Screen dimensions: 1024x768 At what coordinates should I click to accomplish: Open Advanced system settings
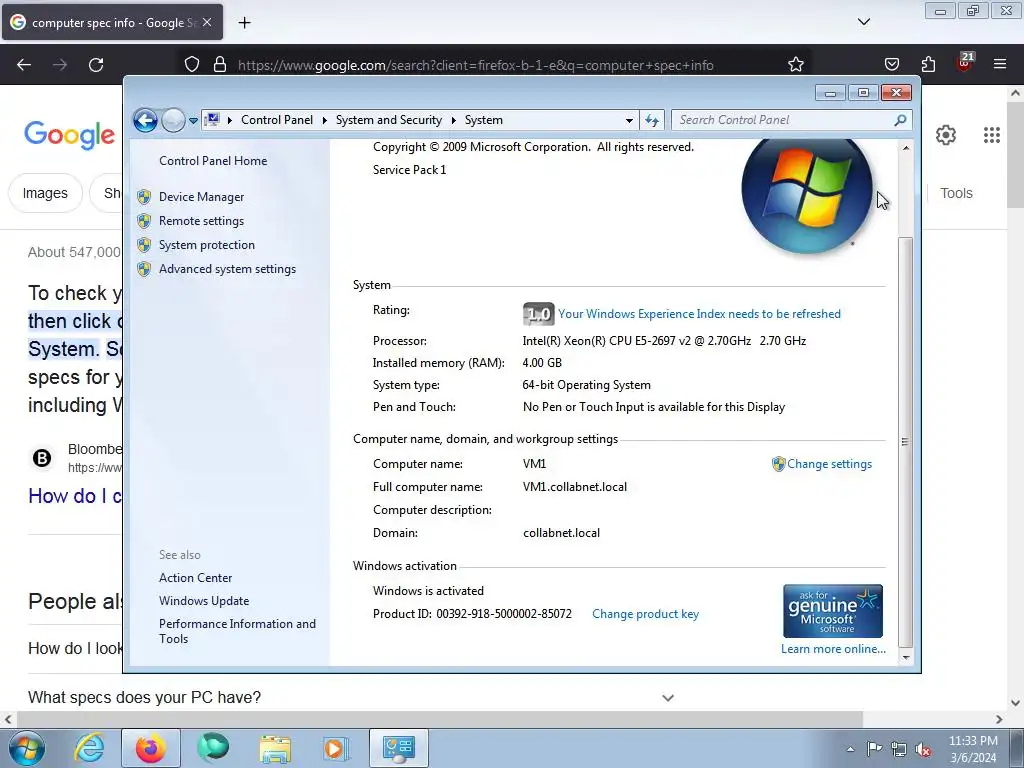(x=227, y=269)
